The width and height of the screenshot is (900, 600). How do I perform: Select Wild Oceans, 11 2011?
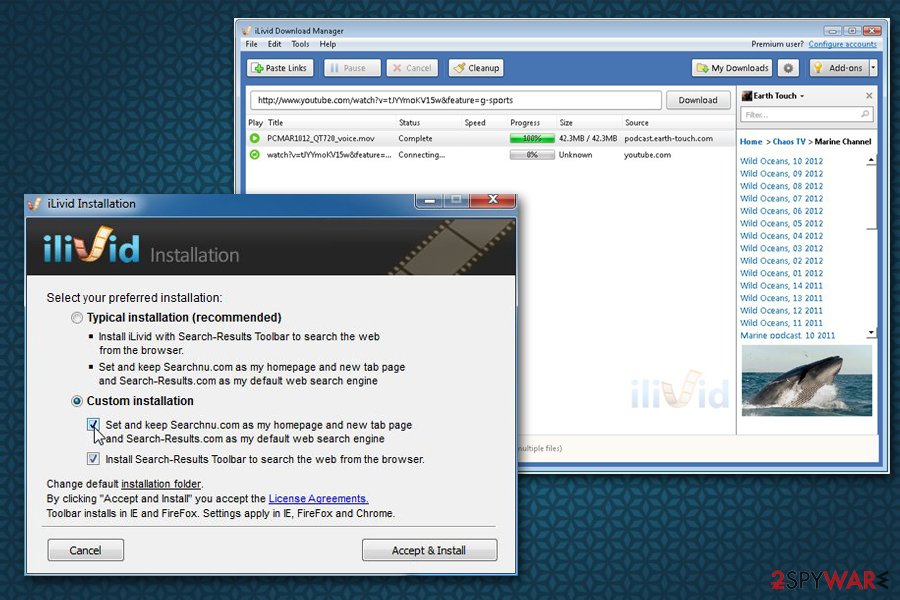[781, 323]
